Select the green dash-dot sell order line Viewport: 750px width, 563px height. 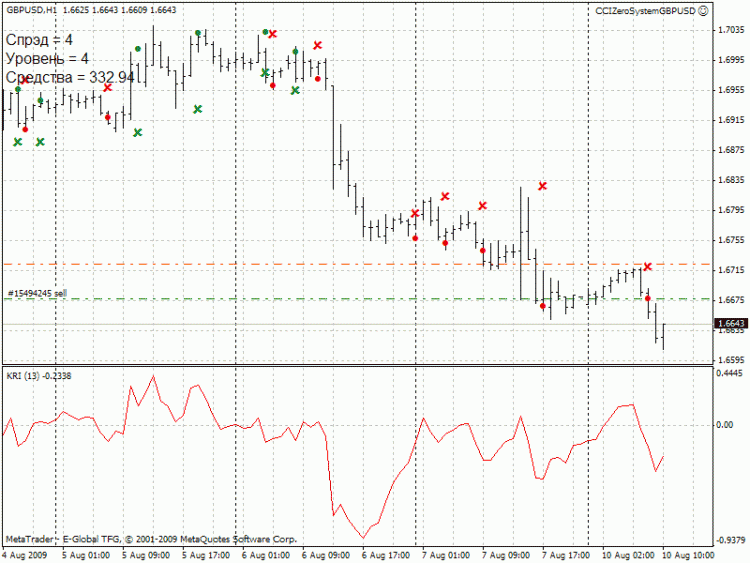click(x=300, y=299)
